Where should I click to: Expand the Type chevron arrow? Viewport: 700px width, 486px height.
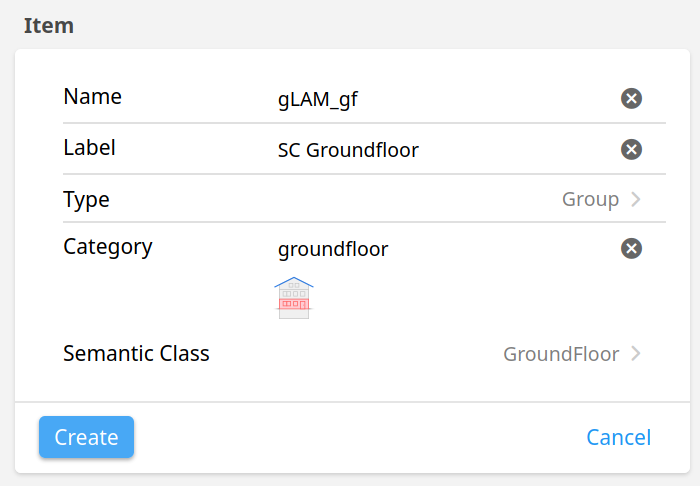pyautogui.click(x=636, y=199)
